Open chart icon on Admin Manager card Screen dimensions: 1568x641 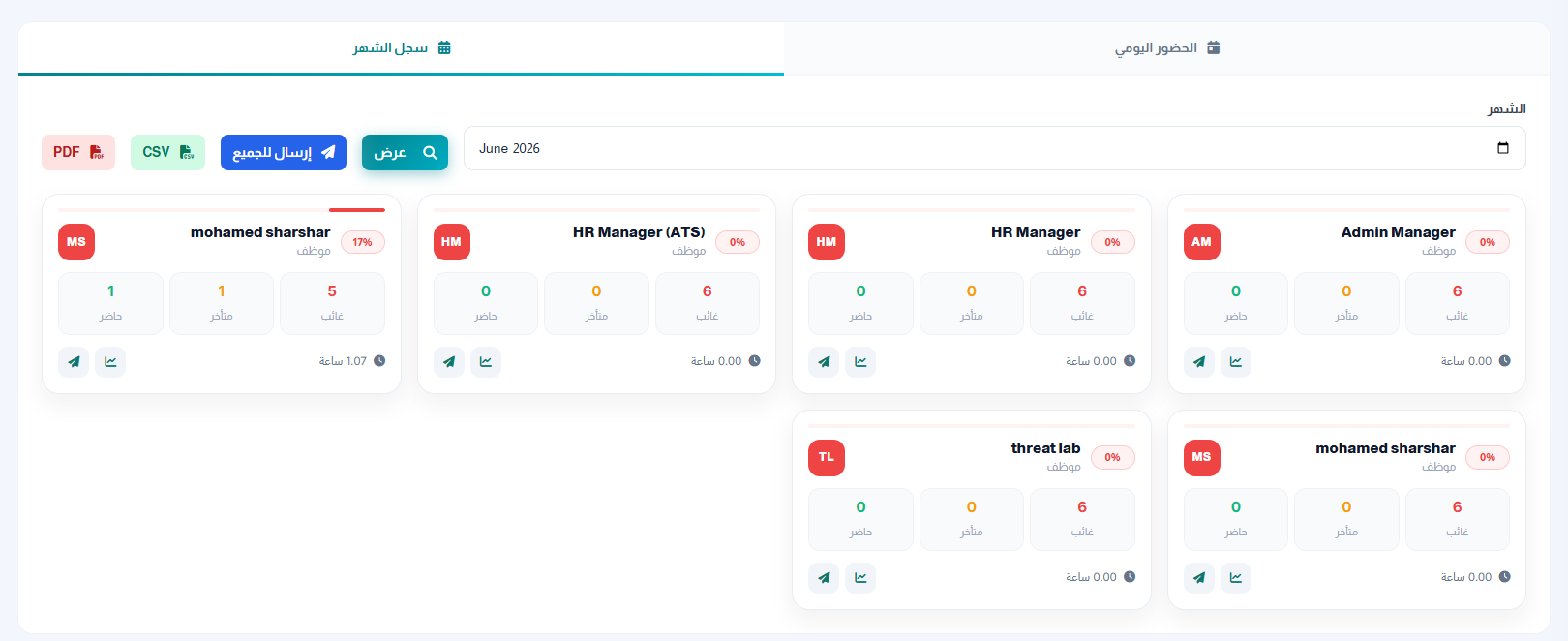[1236, 362]
